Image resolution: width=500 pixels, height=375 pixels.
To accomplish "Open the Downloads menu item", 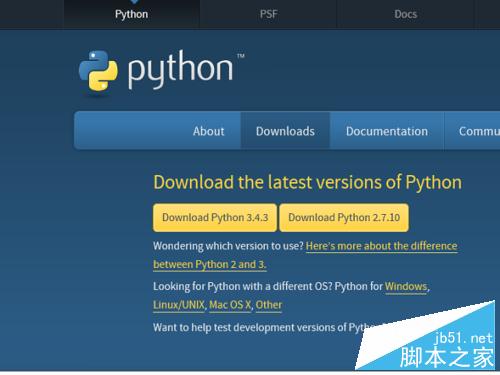I will click(x=285, y=131).
